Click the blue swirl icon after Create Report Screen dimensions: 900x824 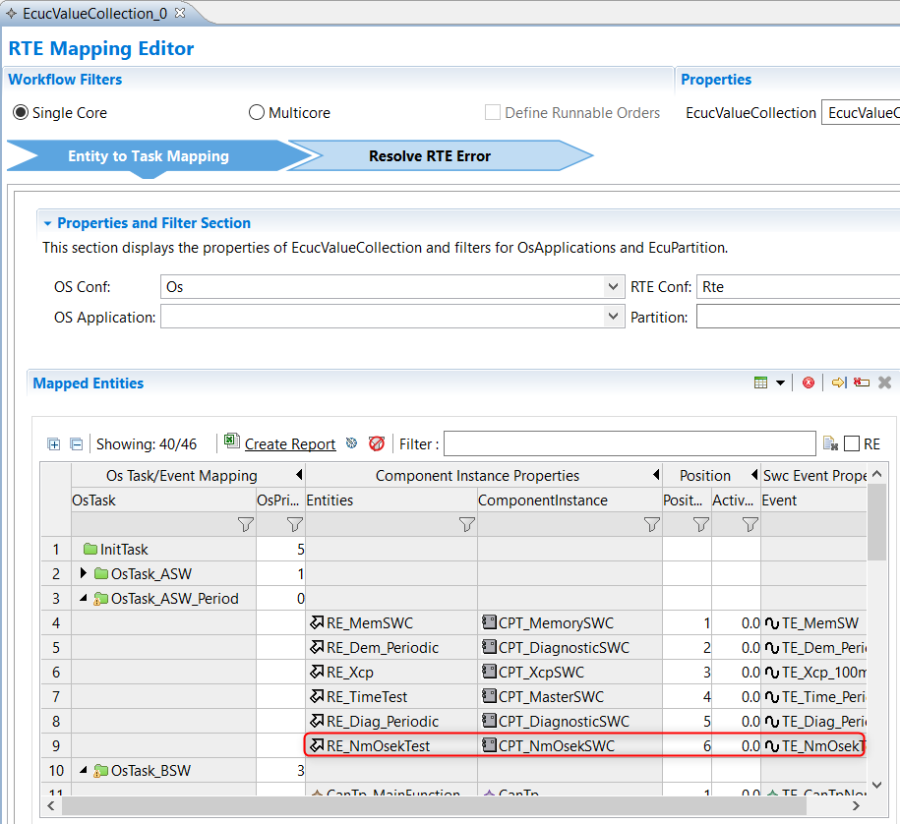click(x=351, y=443)
